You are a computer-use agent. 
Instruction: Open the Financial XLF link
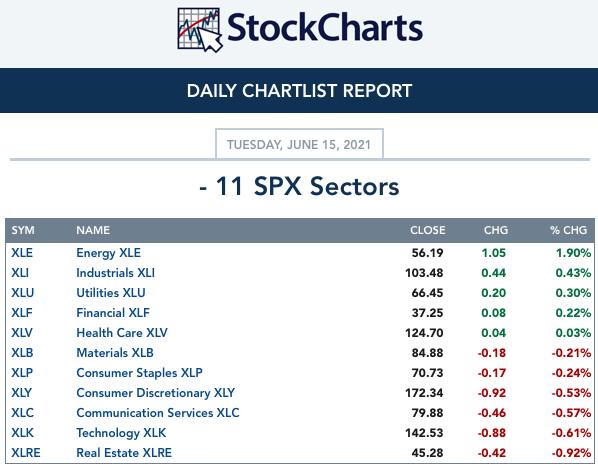[113, 313]
